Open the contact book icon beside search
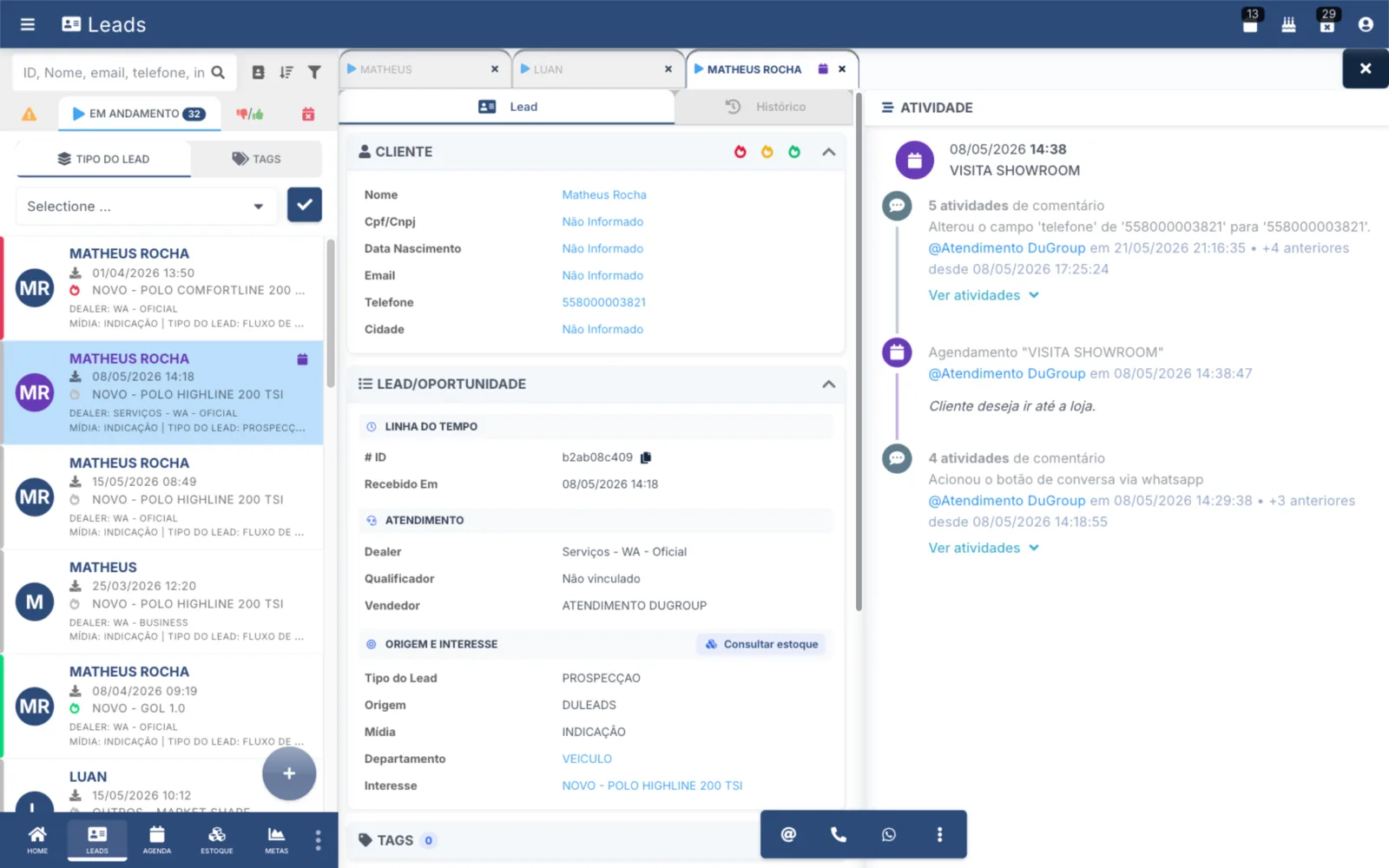This screenshot has height=868, width=1389. [258, 73]
